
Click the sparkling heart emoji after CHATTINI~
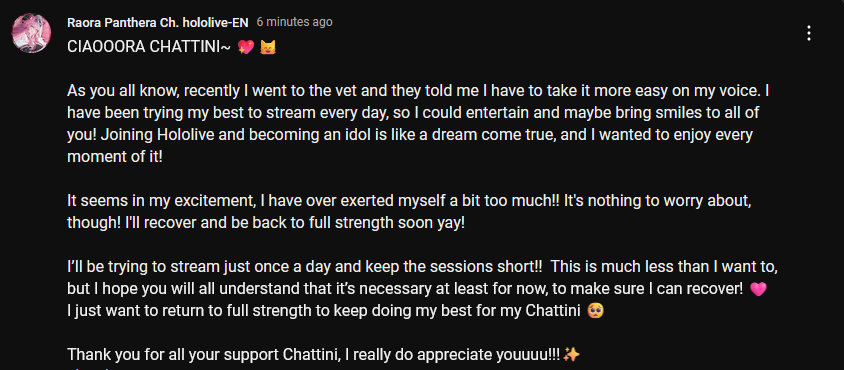pyautogui.click(x=246, y=48)
